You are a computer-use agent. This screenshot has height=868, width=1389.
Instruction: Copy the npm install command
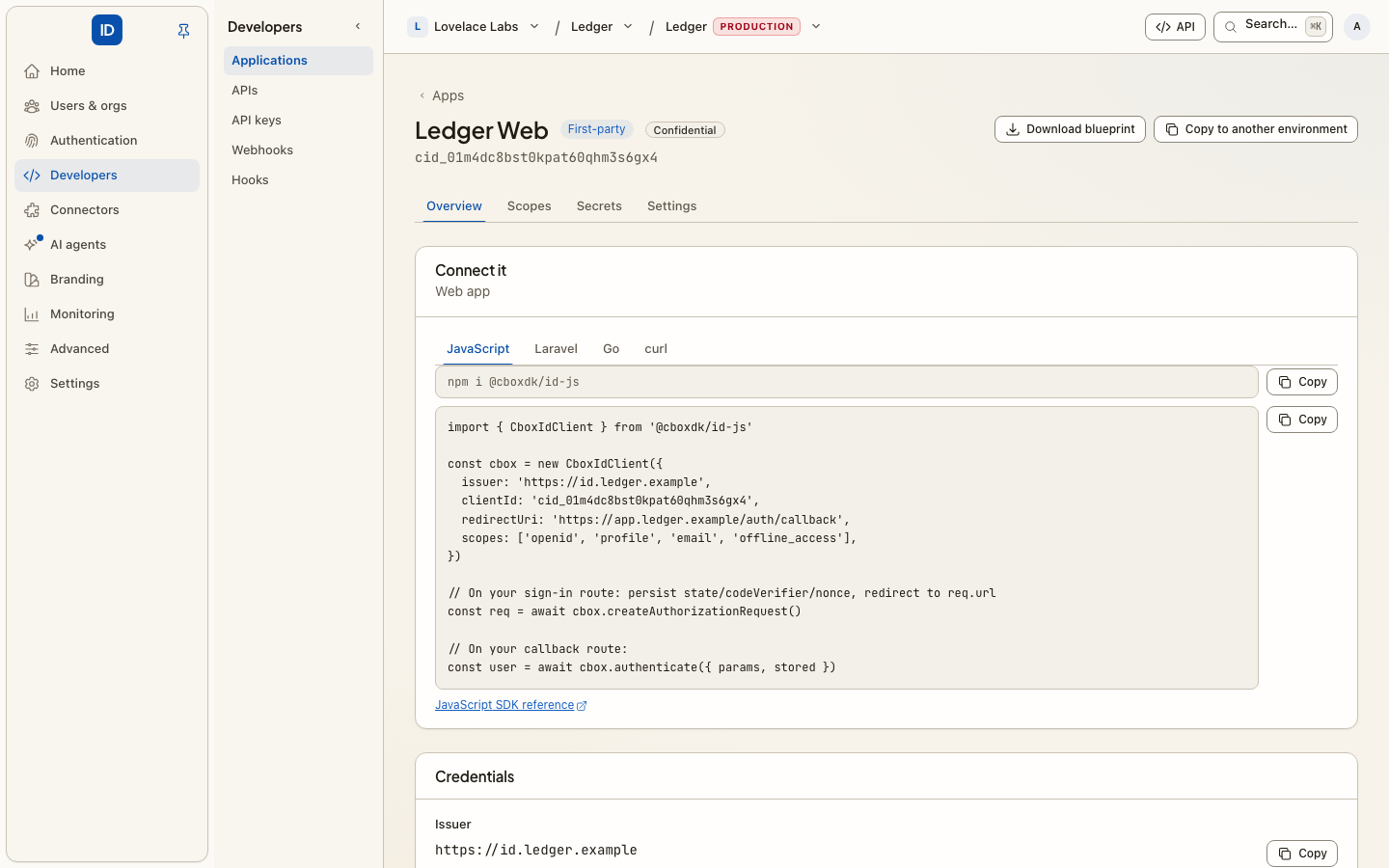(1302, 382)
